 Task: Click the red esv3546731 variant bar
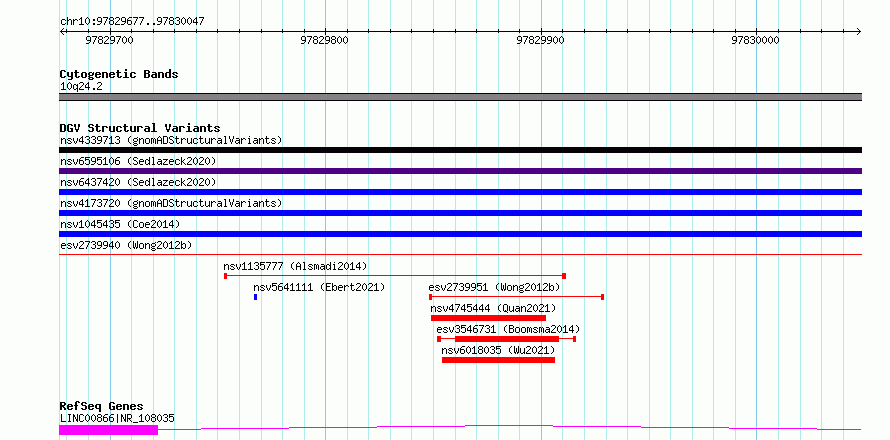[x=507, y=339]
